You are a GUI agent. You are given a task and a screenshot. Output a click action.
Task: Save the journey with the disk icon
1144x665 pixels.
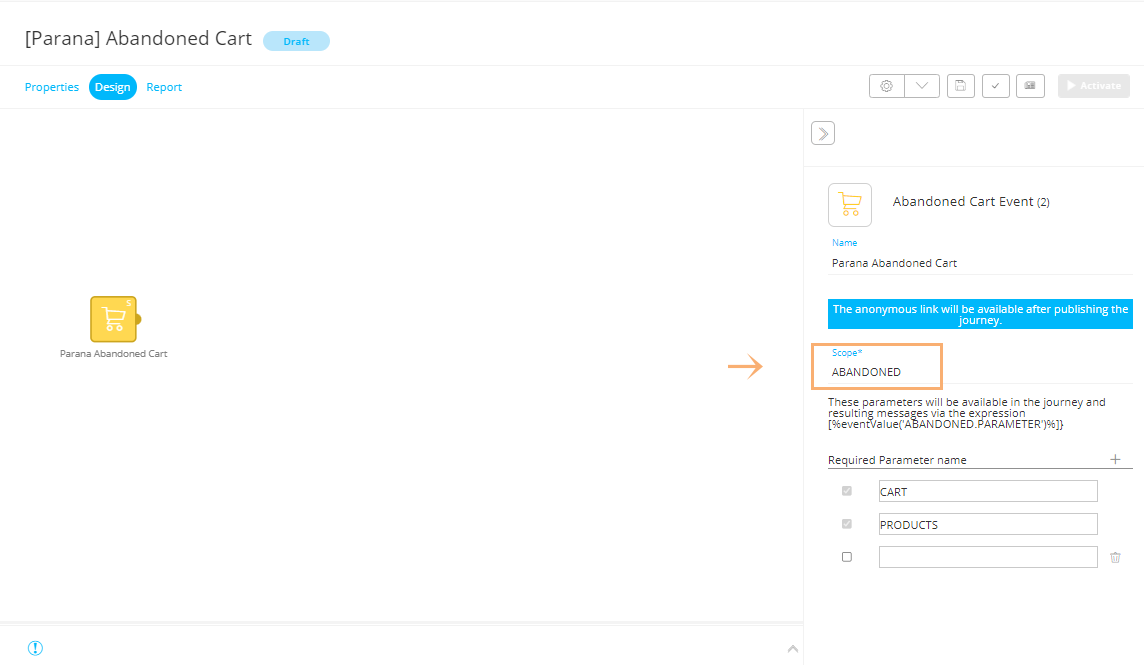click(960, 86)
